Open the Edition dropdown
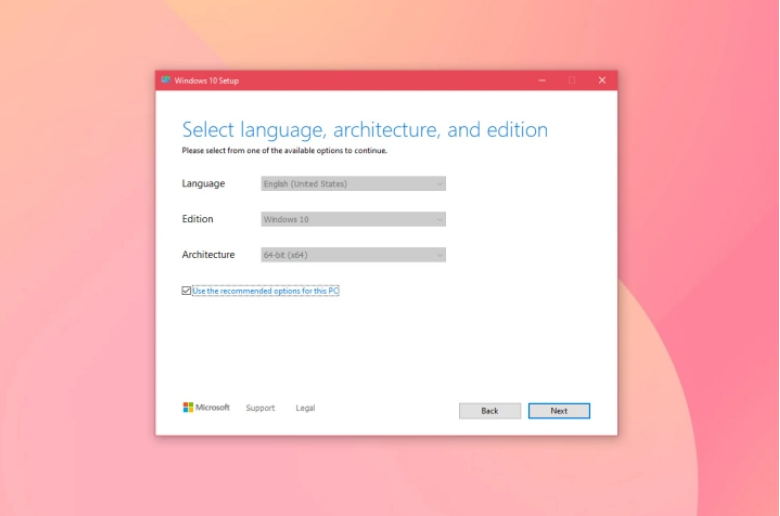This screenshot has height=516, width=780. [x=353, y=219]
